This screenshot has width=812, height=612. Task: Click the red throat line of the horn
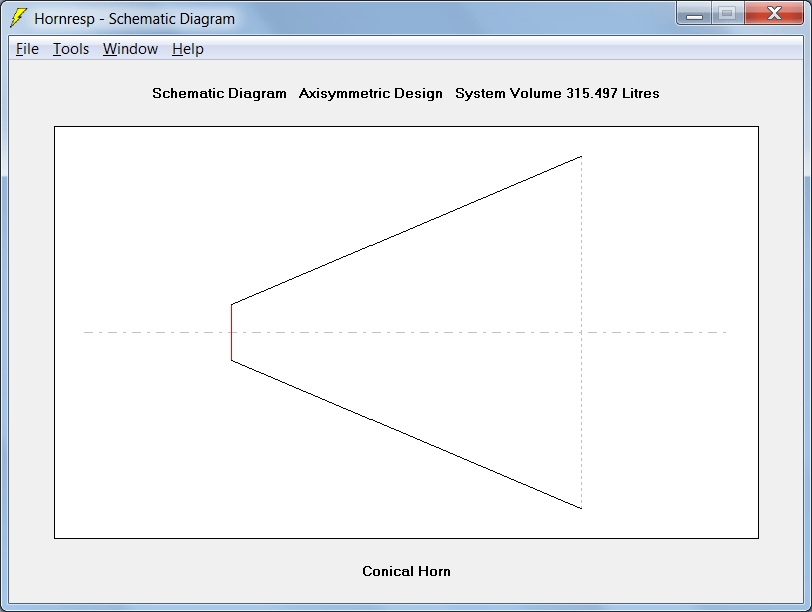coord(231,332)
